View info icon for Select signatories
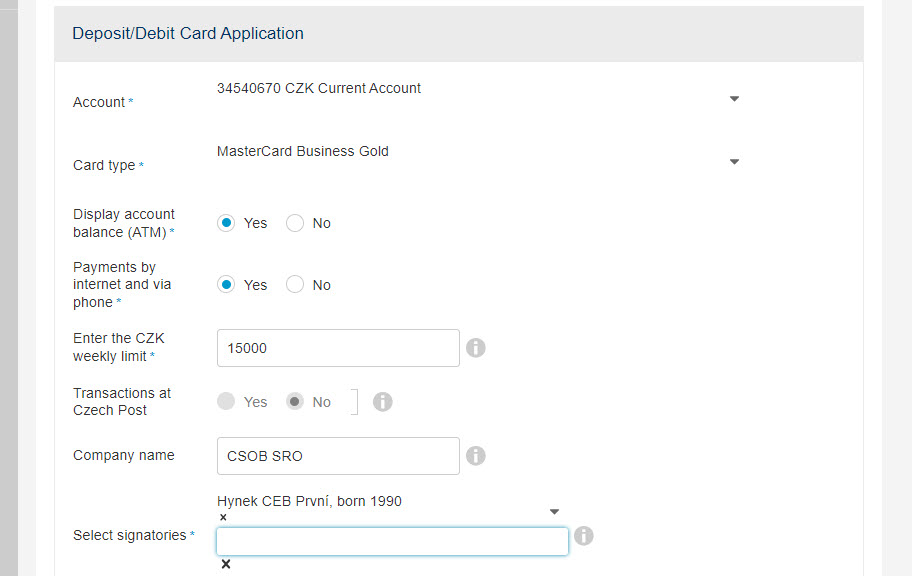This screenshot has width=912, height=576. click(583, 535)
